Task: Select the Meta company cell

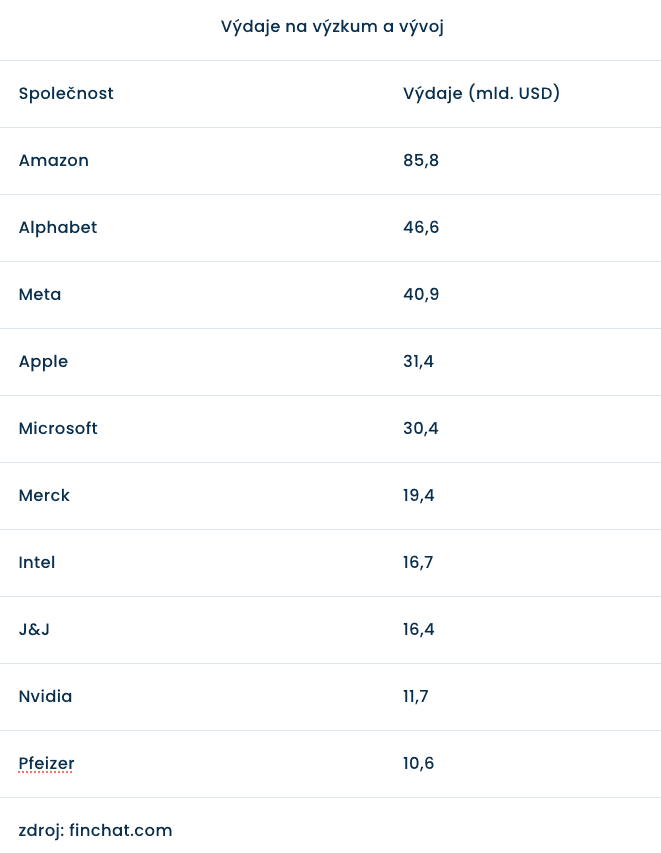Action: pos(40,295)
